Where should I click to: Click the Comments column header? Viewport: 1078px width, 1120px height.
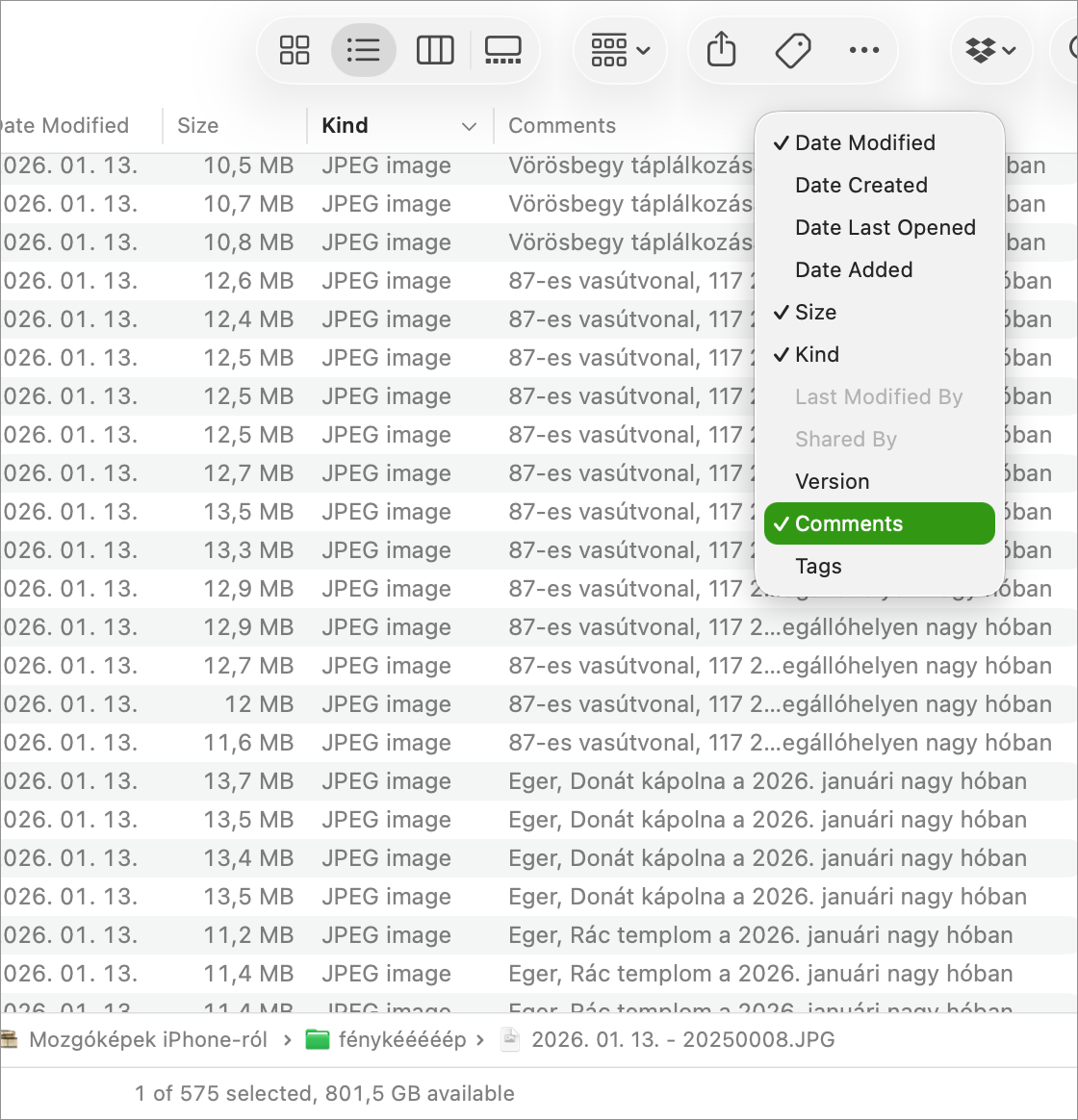click(x=562, y=126)
